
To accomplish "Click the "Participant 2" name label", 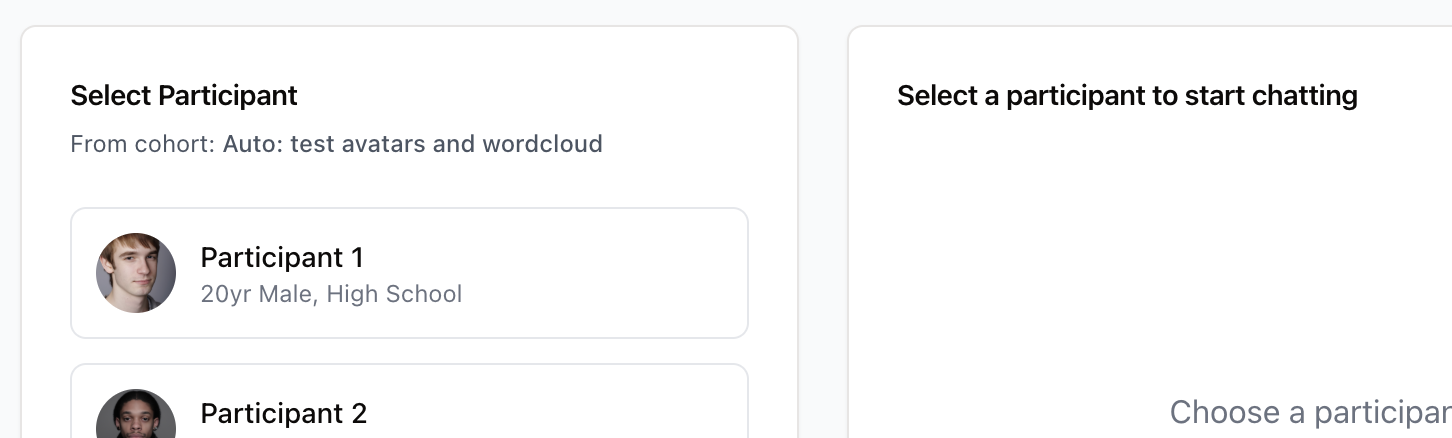I will pos(284,413).
